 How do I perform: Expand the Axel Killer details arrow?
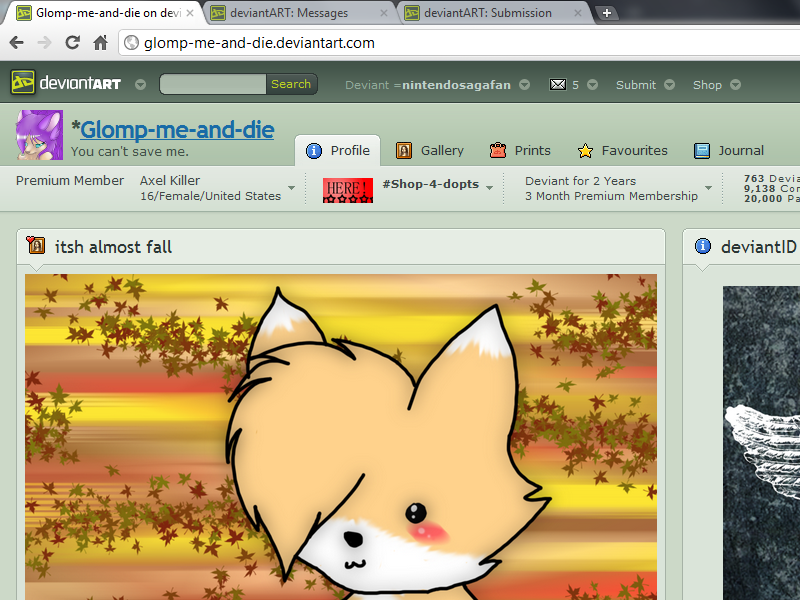tap(291, 188)
